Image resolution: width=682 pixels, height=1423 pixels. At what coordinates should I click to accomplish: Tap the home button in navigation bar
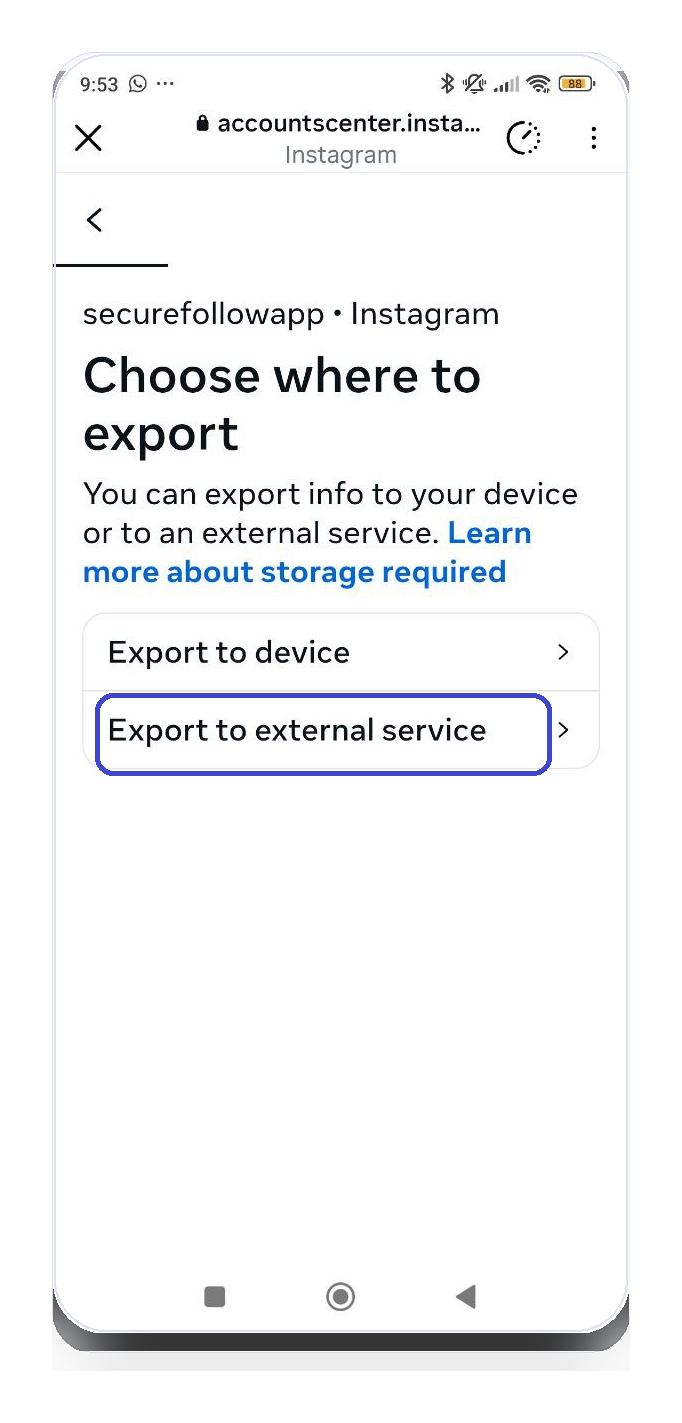(340, 1296)
